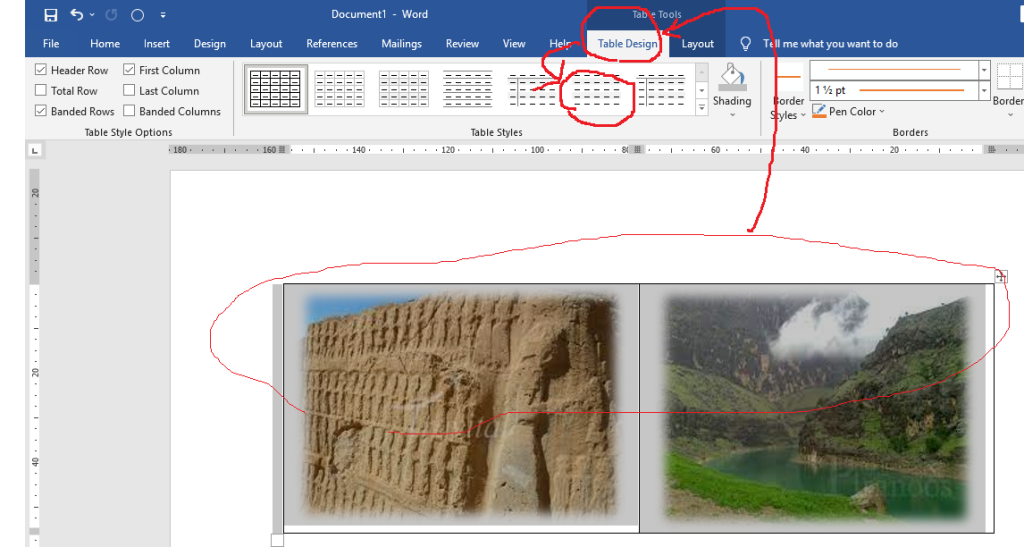
Task: Click the table move handle above the table
Action: click(1001, 277)
